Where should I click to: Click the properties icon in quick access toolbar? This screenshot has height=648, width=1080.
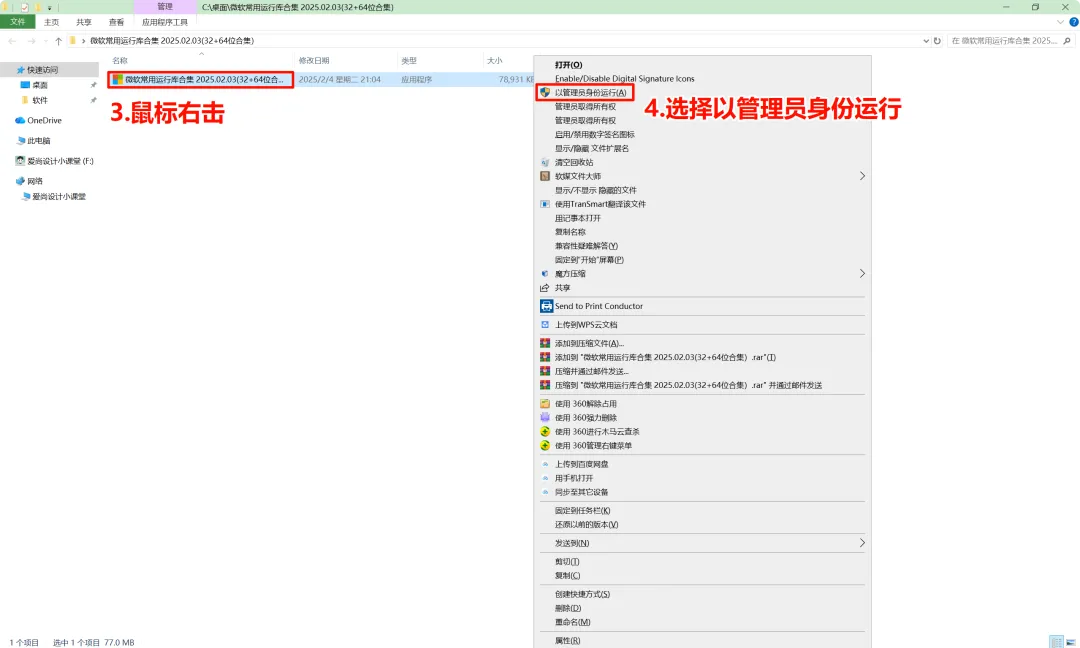[25, 8]
